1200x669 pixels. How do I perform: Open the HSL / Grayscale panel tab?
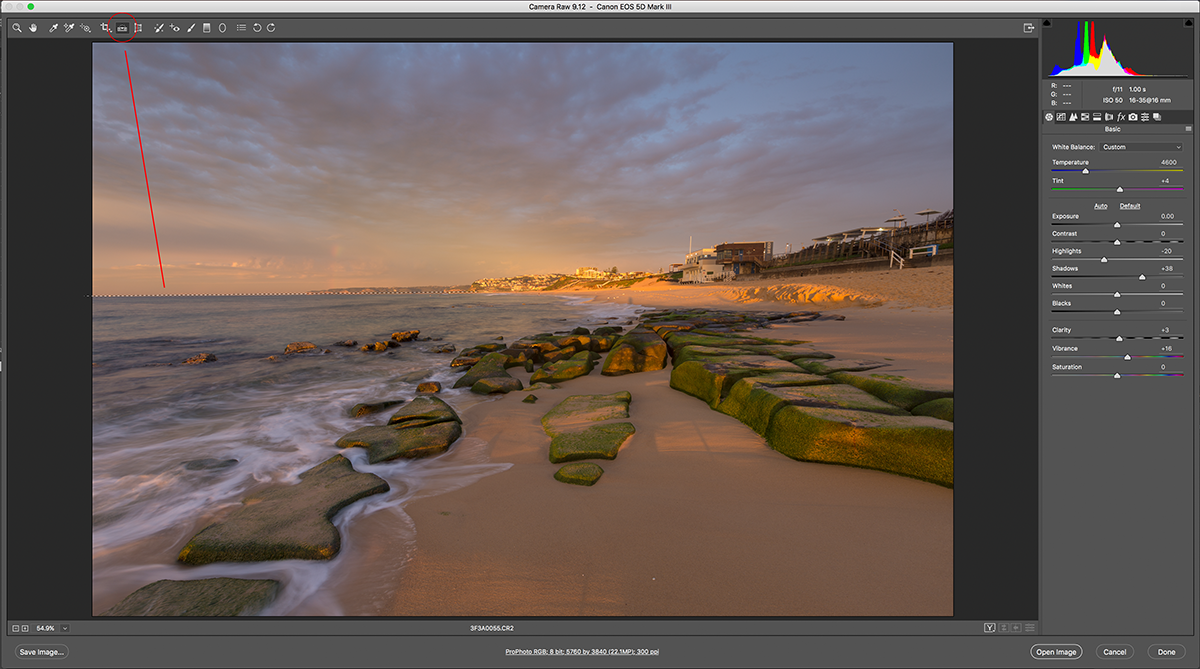(x=1085, y=117)
